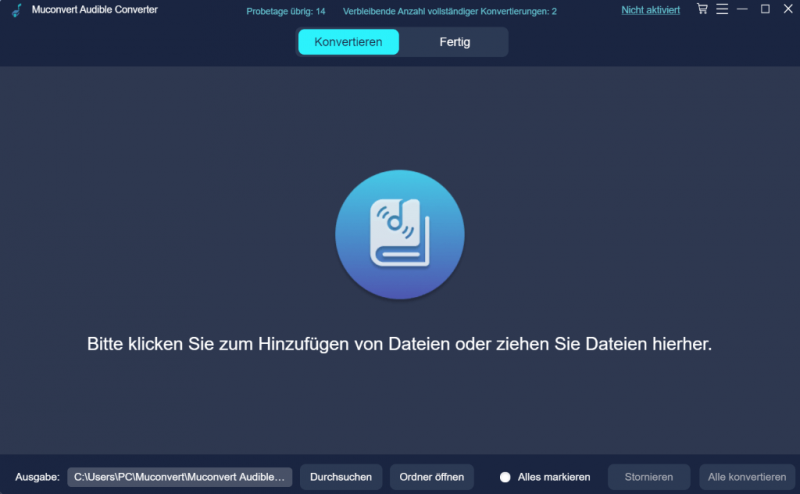This screenshot has width=800, height=494.
Task: Click the 'Ausgabe:' label
Action: coord(37,477)
